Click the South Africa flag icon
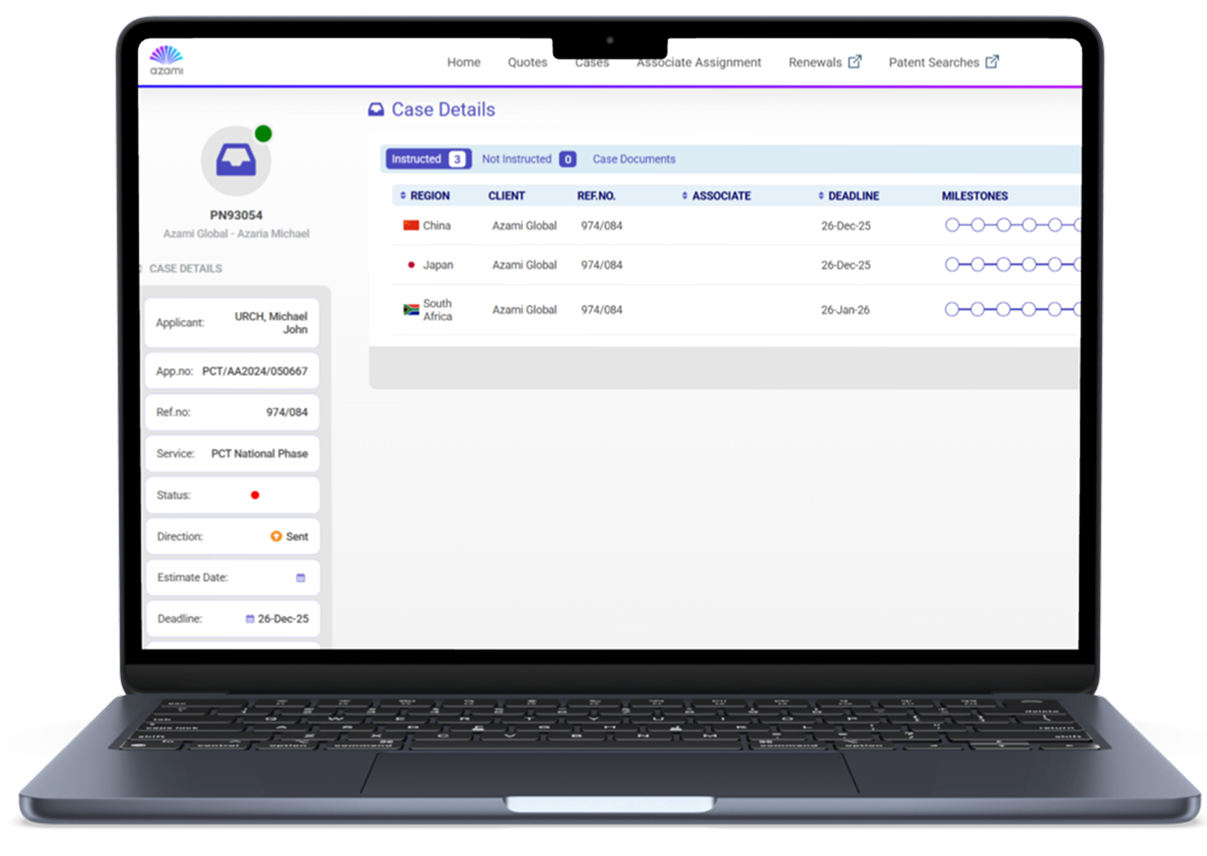The image size is (1207, 856). (410, 310)
